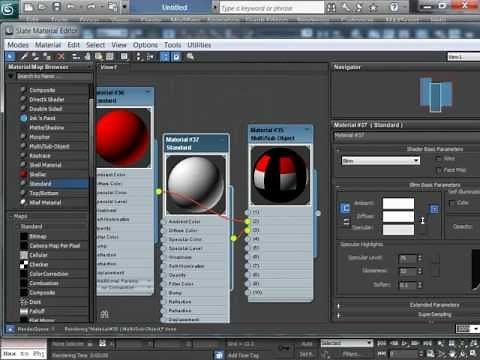Viewport: 480px width, 360px height.
Task: Click Put Material to Scene icon
Action: tap(35, 57)
